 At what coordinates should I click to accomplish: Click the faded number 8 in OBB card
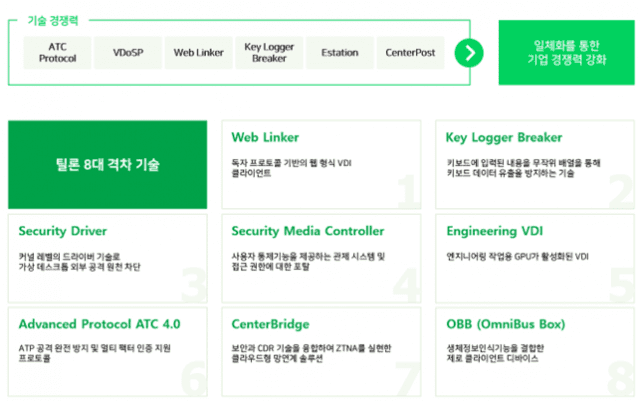coord(620,378)
